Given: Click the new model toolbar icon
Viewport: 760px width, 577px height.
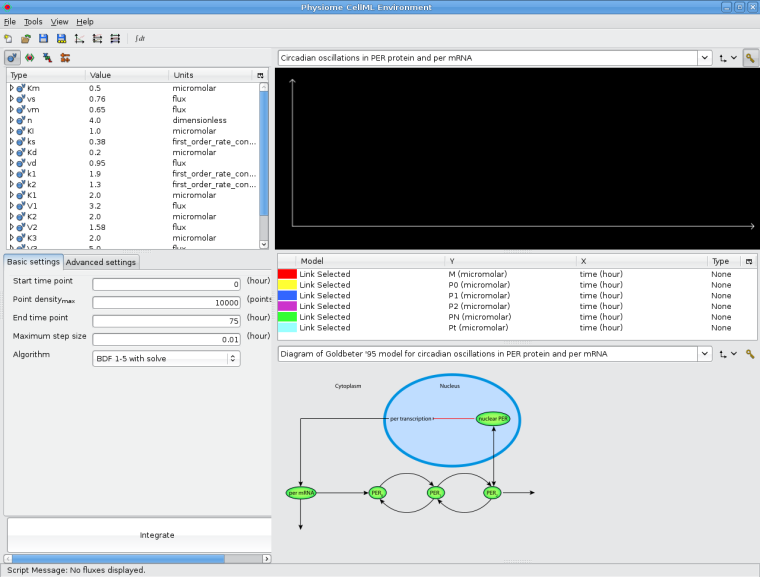Looking at the screenshot, I should click(x=8, y=39).
